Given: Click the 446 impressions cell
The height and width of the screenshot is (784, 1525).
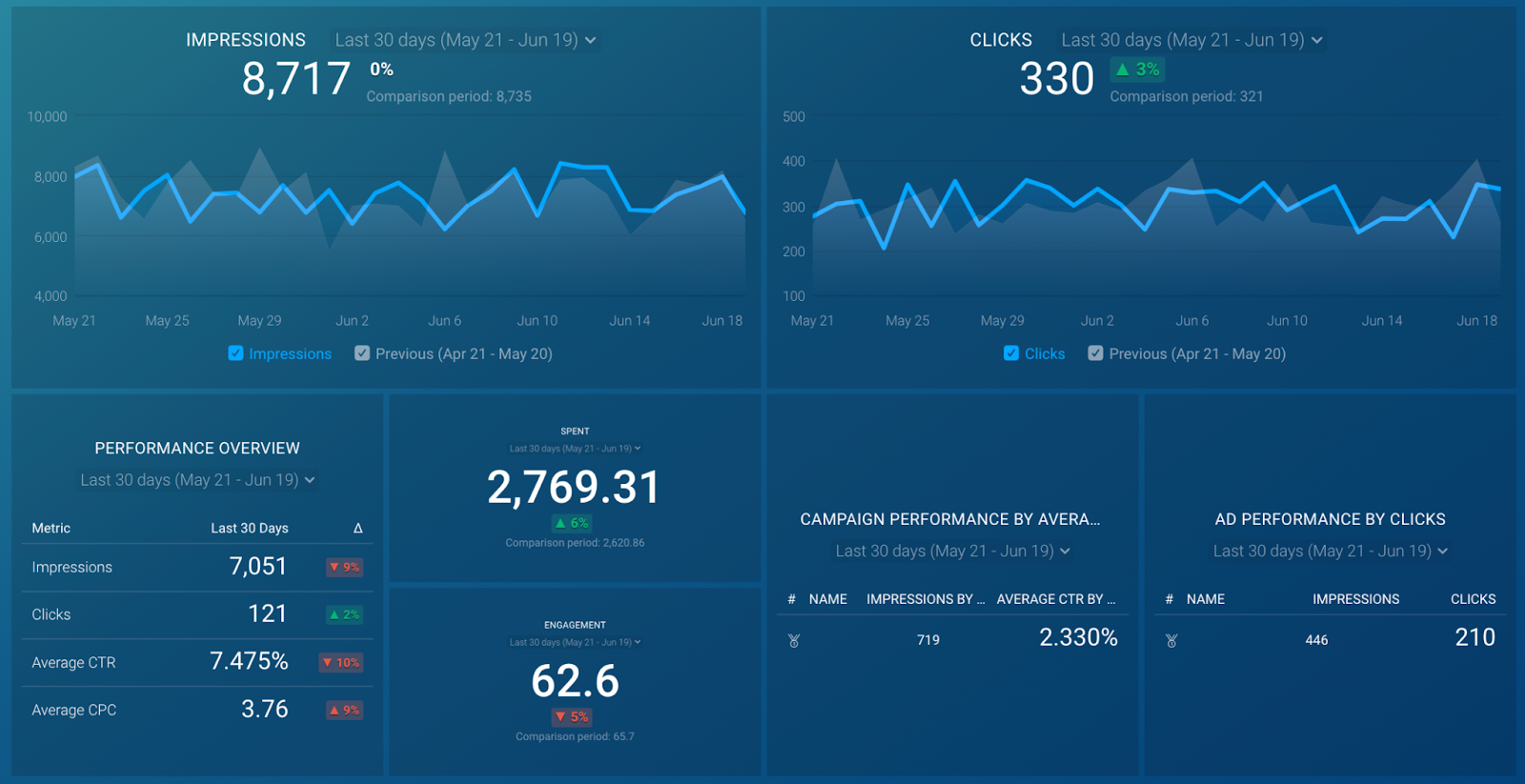Looking at the screenshot, I should (1316, 640).
